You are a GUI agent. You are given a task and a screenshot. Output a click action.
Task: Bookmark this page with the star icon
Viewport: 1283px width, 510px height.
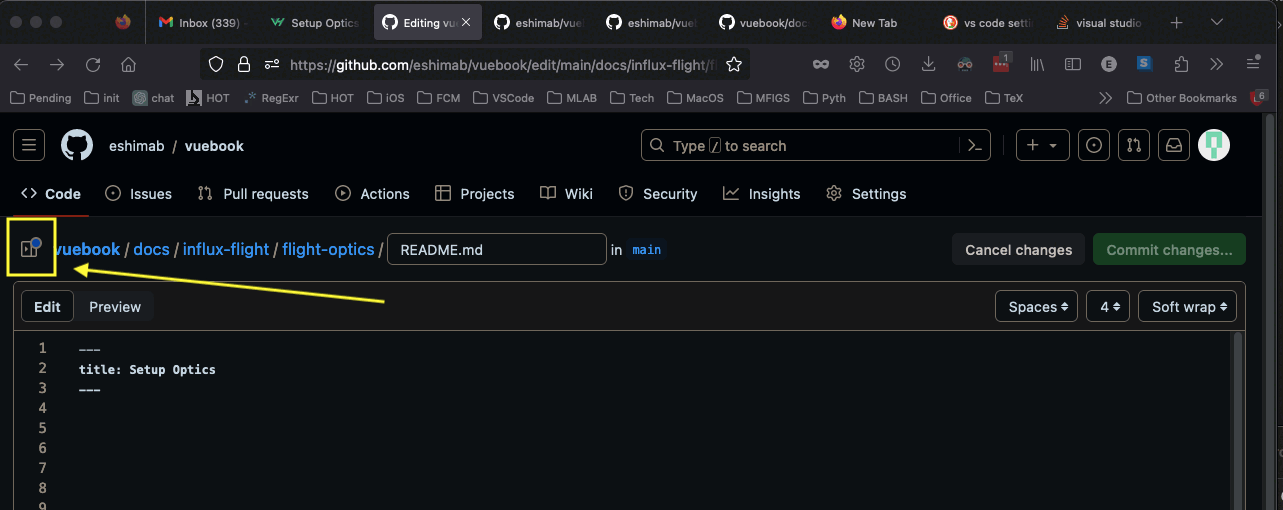(x=734, y=64)
